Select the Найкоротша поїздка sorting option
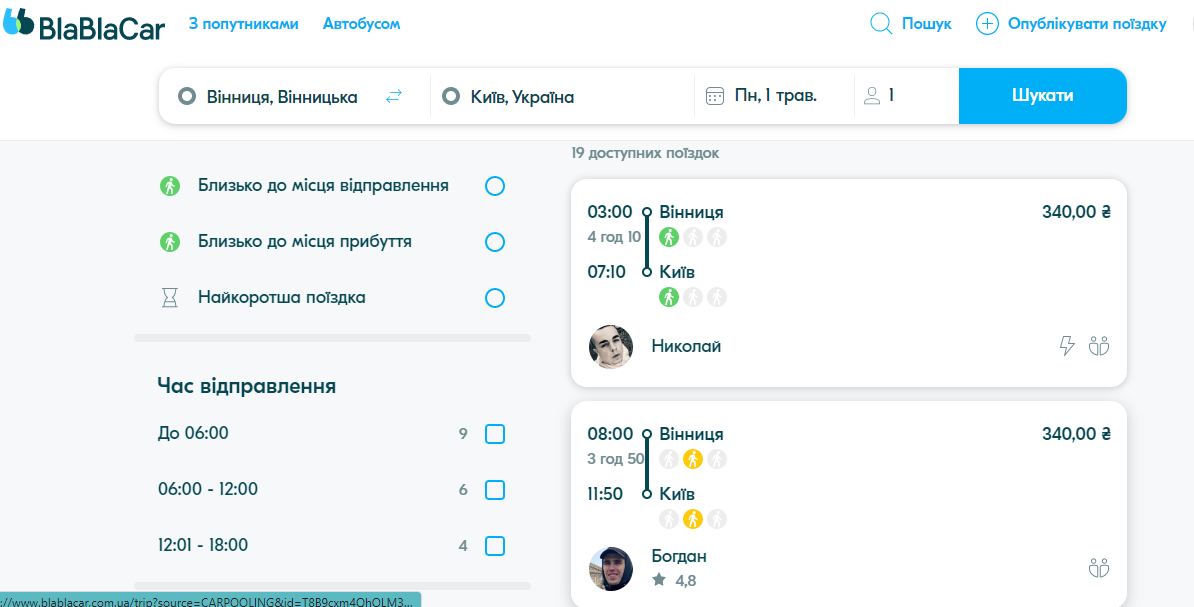This screenshot has width=1194, height=607. click(x=495, y=298)
